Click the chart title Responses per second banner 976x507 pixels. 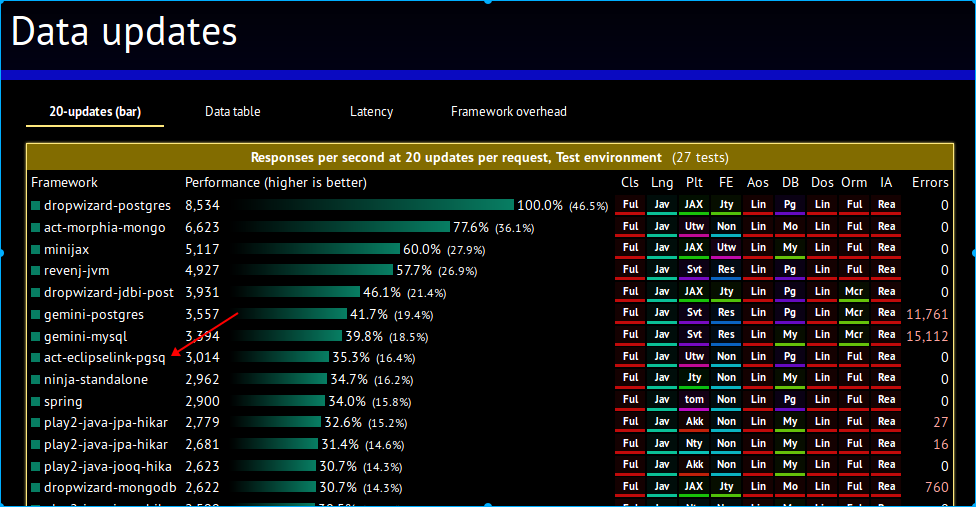click(x=490, y=157)
